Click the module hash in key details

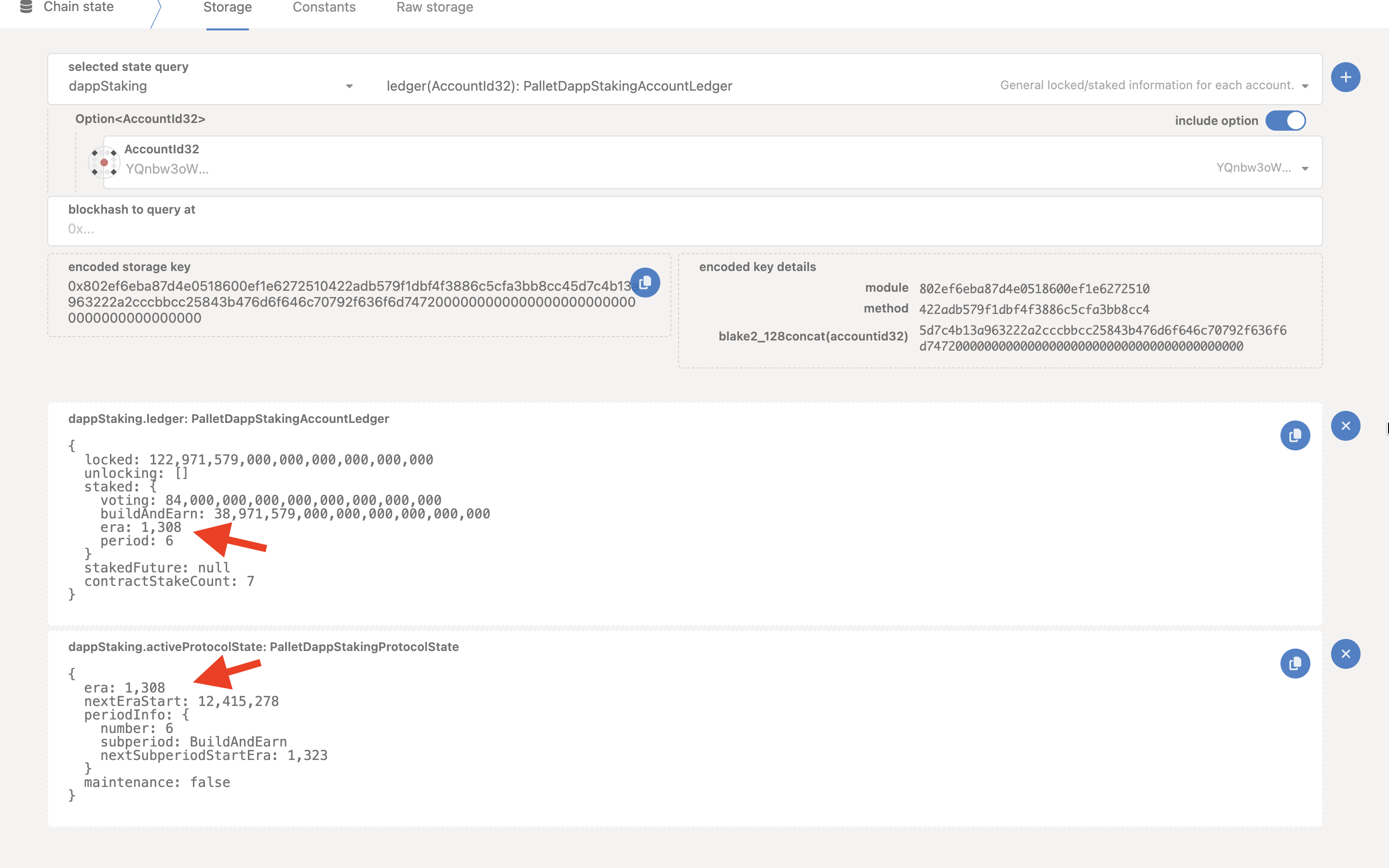(x=1034, y=289)
